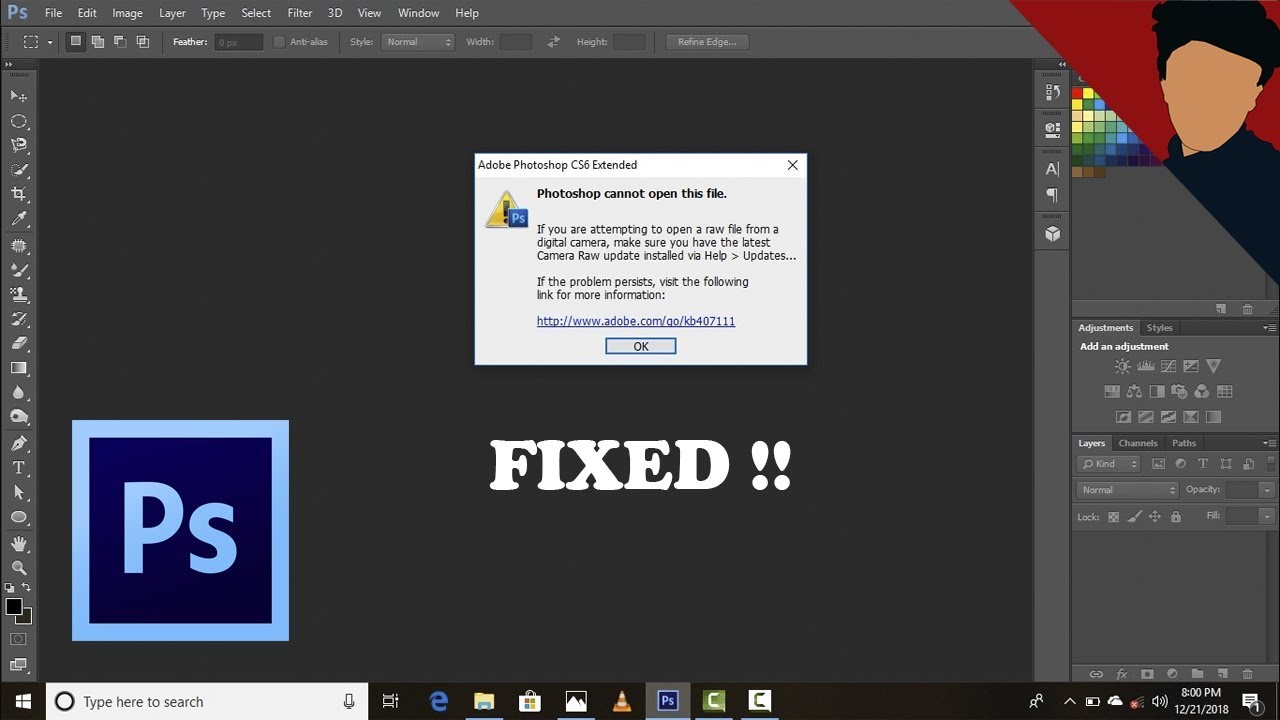Select the Crop tool
The width and height of the screenshot is (1280, 720).
click(x=18, y=195)
